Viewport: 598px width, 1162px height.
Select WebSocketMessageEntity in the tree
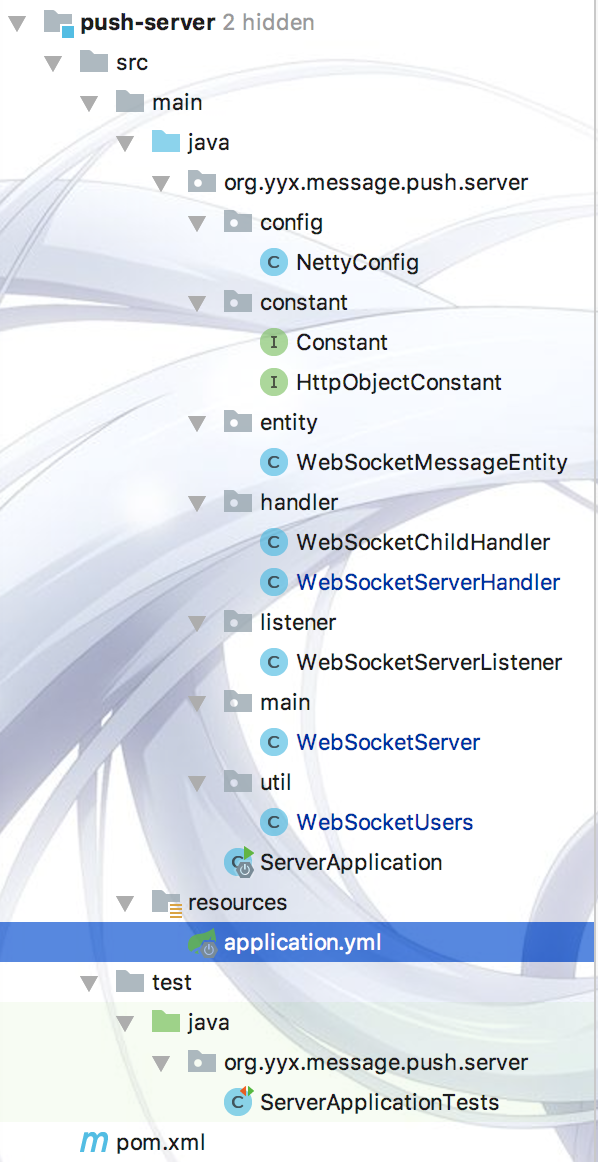[x=432, y=462]
